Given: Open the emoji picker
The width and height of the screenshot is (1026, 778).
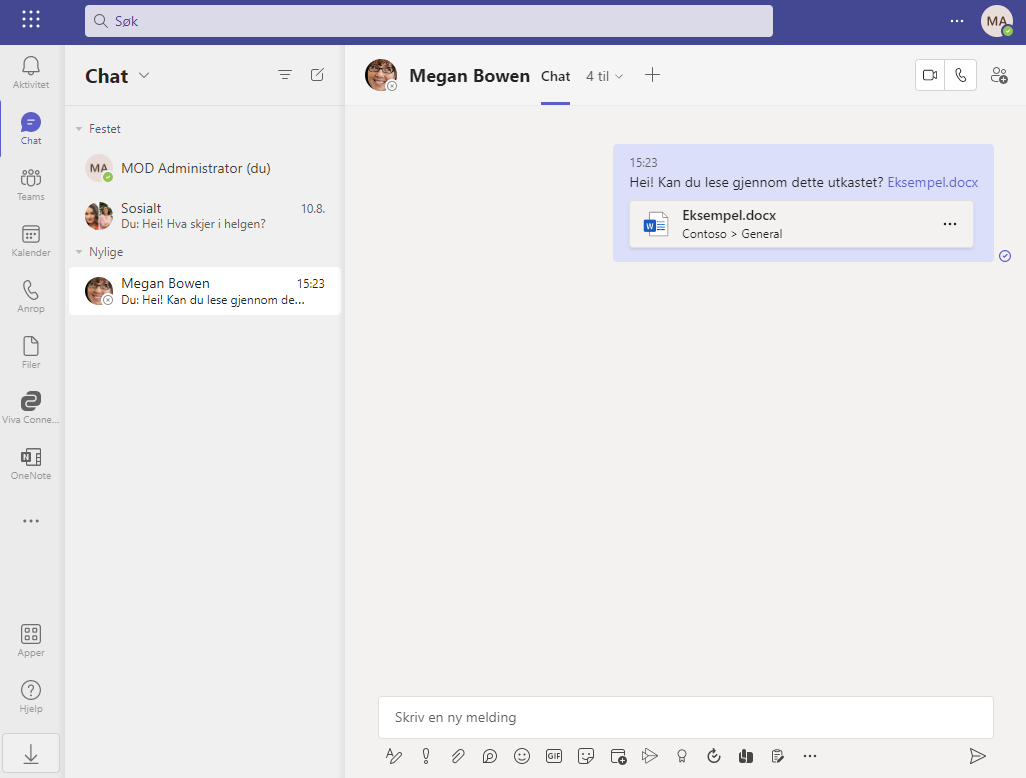Looking at the screenshot, I should pyautogui.click(x=522, y=756).
